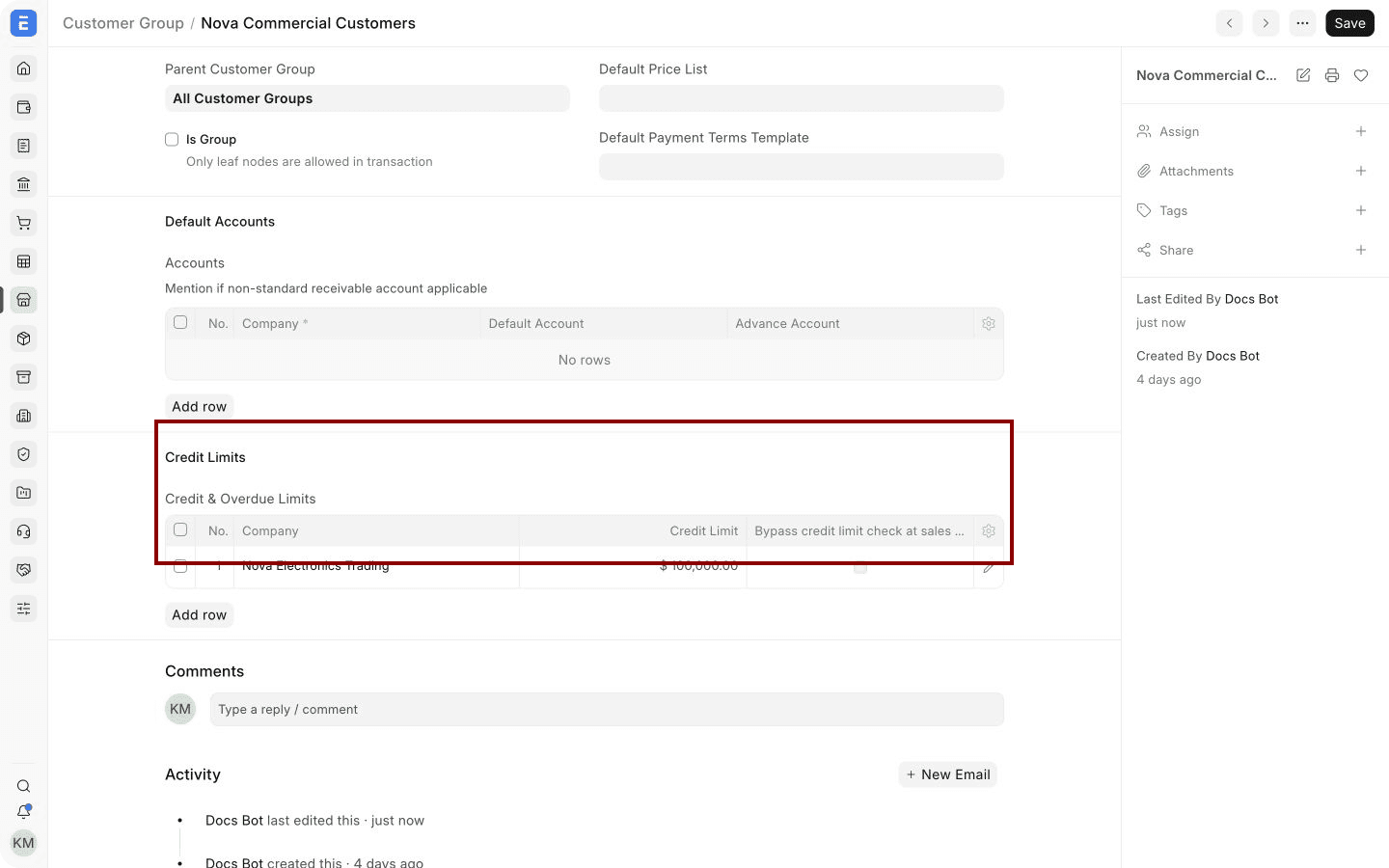
Task: Open the three-dot more menu
Action: coord(1302,23)
